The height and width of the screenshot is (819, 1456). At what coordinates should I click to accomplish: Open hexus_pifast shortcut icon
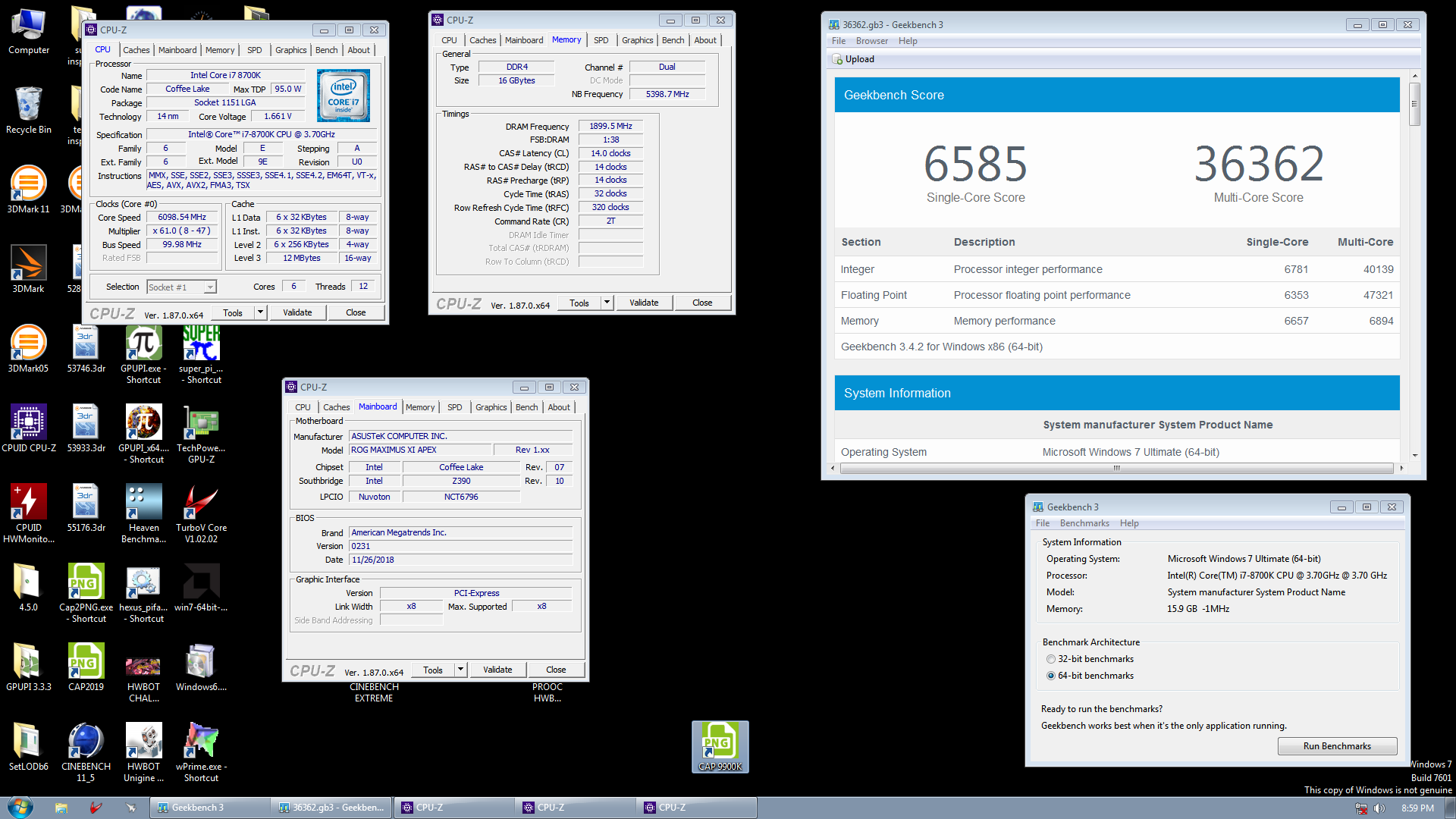point(143,593)
